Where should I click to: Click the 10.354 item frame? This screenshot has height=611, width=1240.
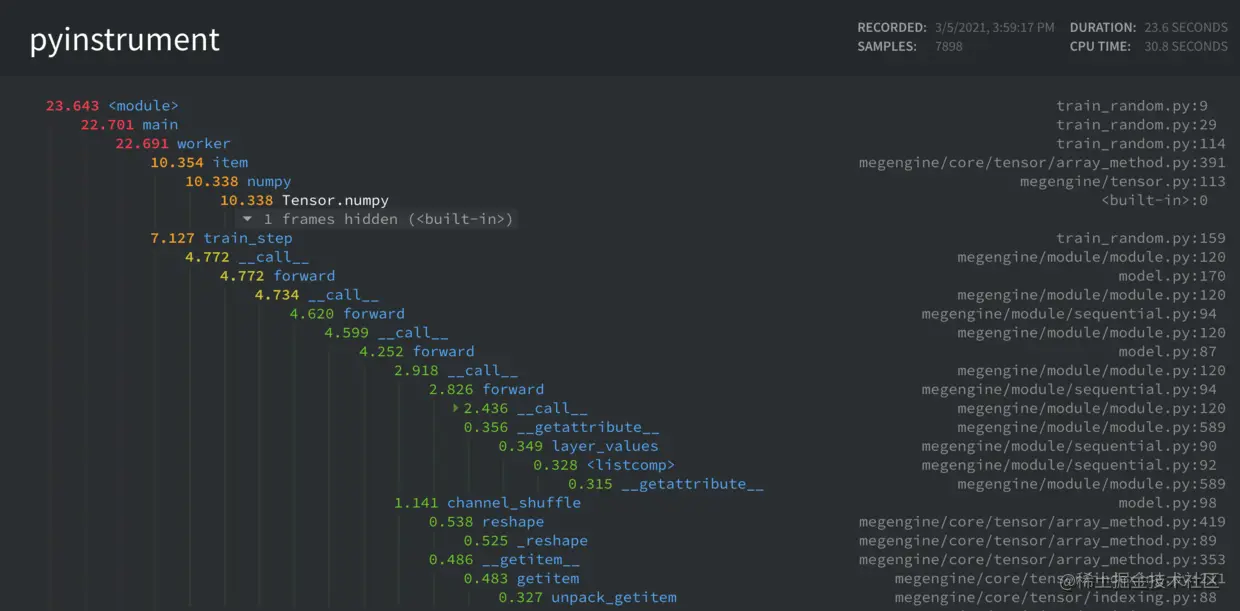[x=199, y=163]
